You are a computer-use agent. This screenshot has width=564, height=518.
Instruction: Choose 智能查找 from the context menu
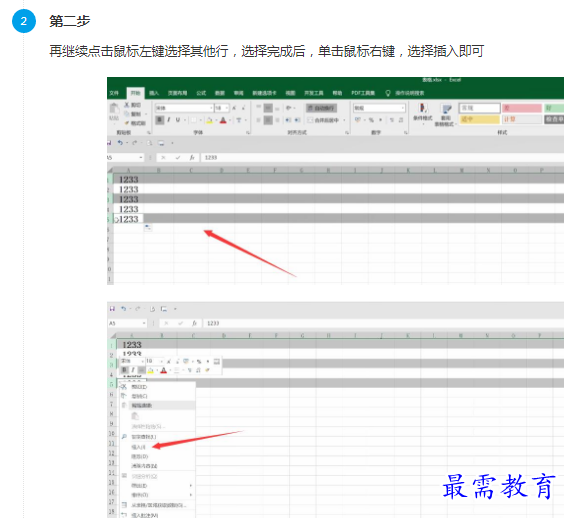click(157, 437)
